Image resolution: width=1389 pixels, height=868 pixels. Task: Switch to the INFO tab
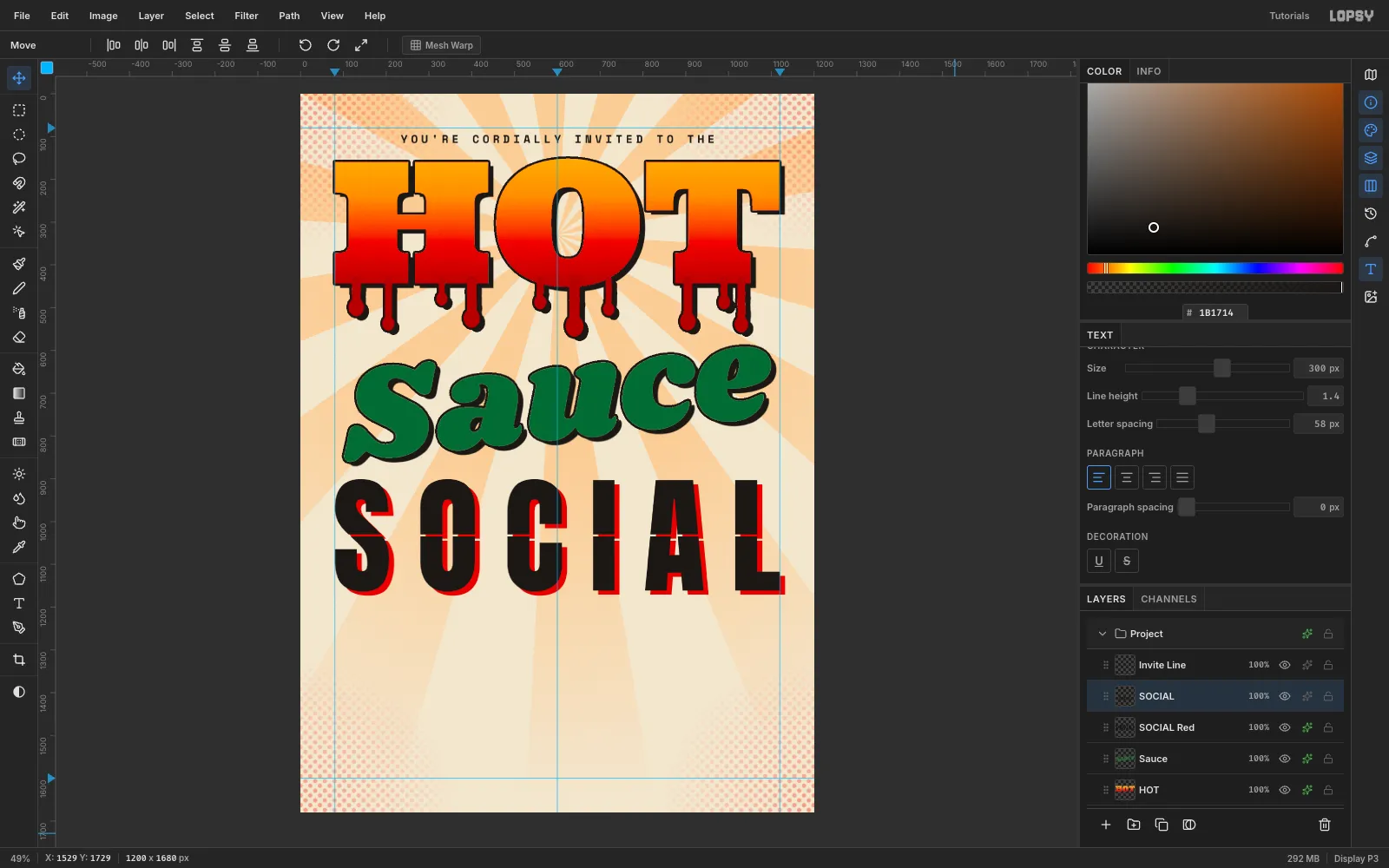(x=1149, y=71)
